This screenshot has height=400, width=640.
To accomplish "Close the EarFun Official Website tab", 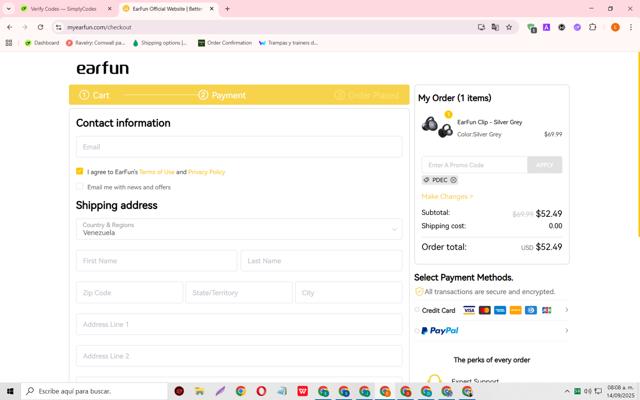I will tap(211, 9).
